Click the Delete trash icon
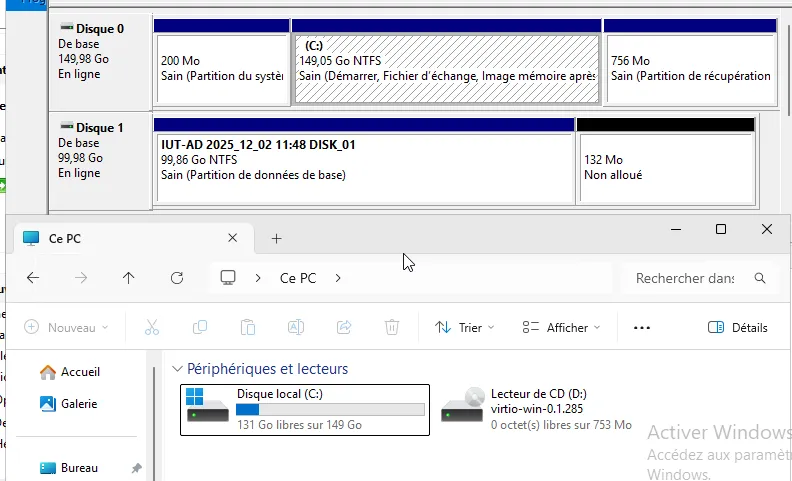 392,327
